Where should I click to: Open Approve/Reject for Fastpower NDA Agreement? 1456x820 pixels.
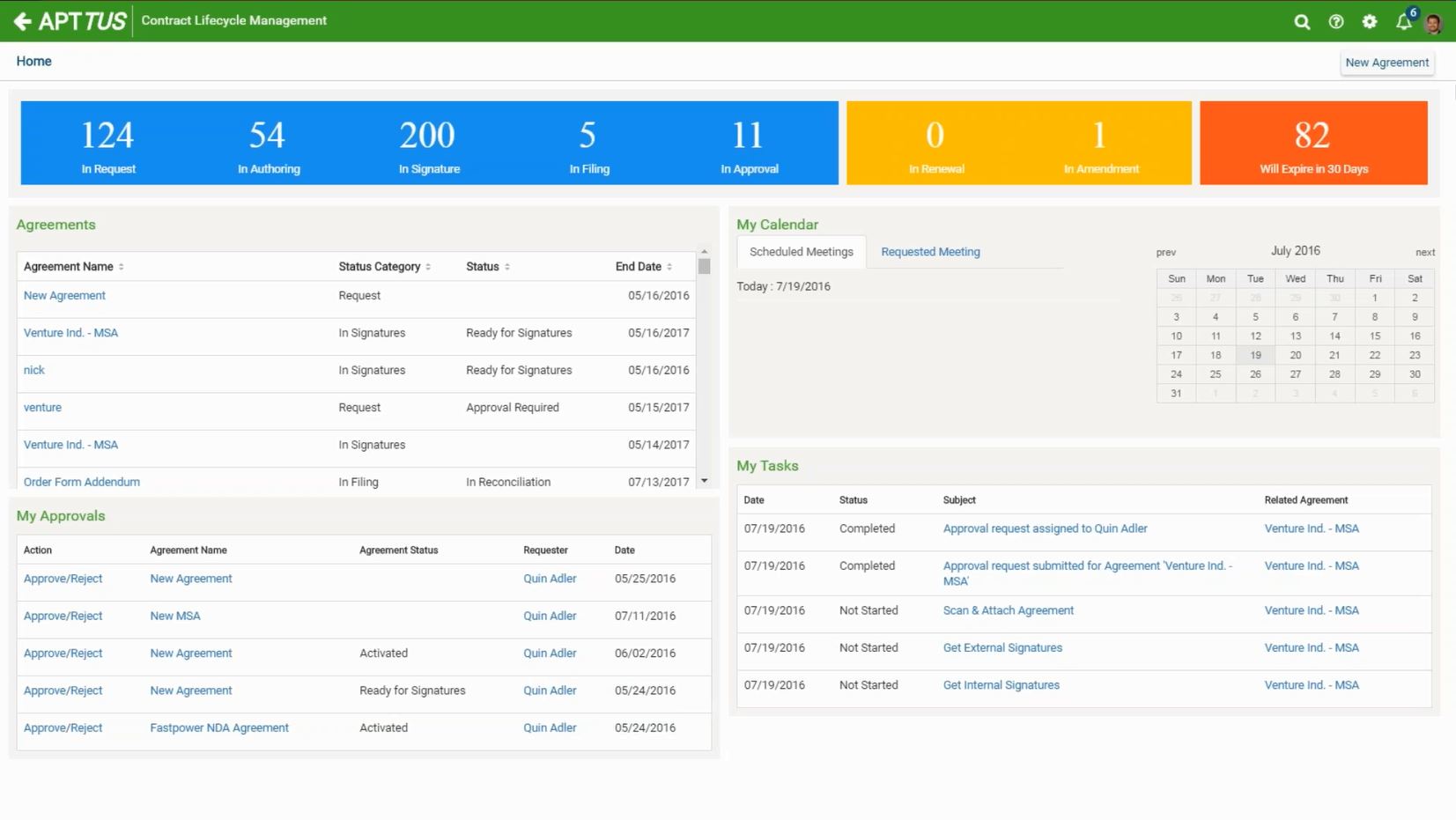tap(63, 728)
